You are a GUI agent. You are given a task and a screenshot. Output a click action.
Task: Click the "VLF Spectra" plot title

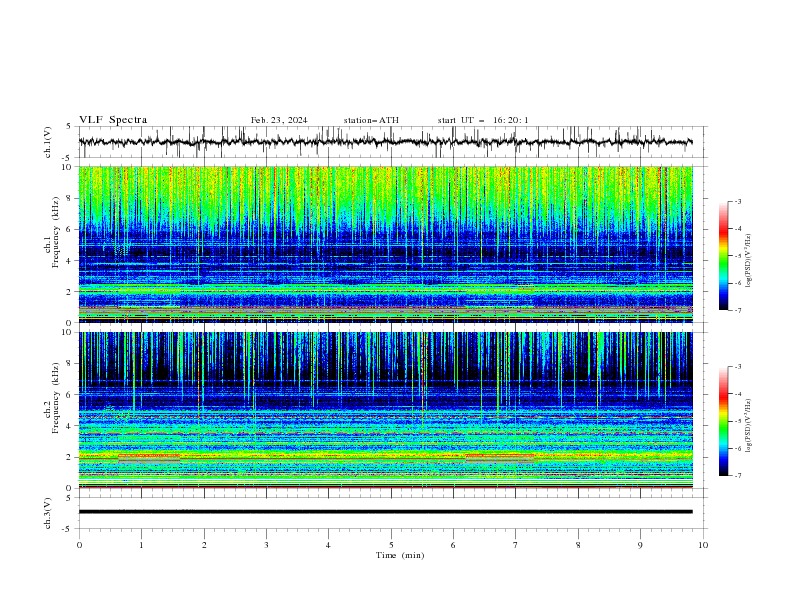click(x=113, y=120)
